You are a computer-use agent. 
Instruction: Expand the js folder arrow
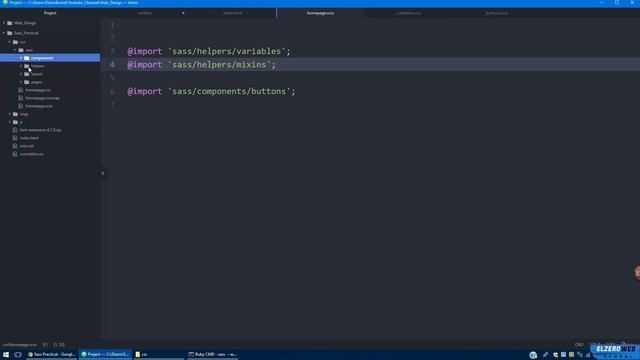[x=10, y=122]
